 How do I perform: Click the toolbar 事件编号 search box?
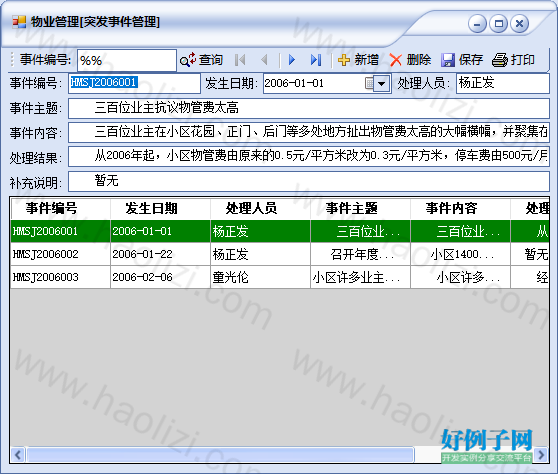tap(127, 60)
